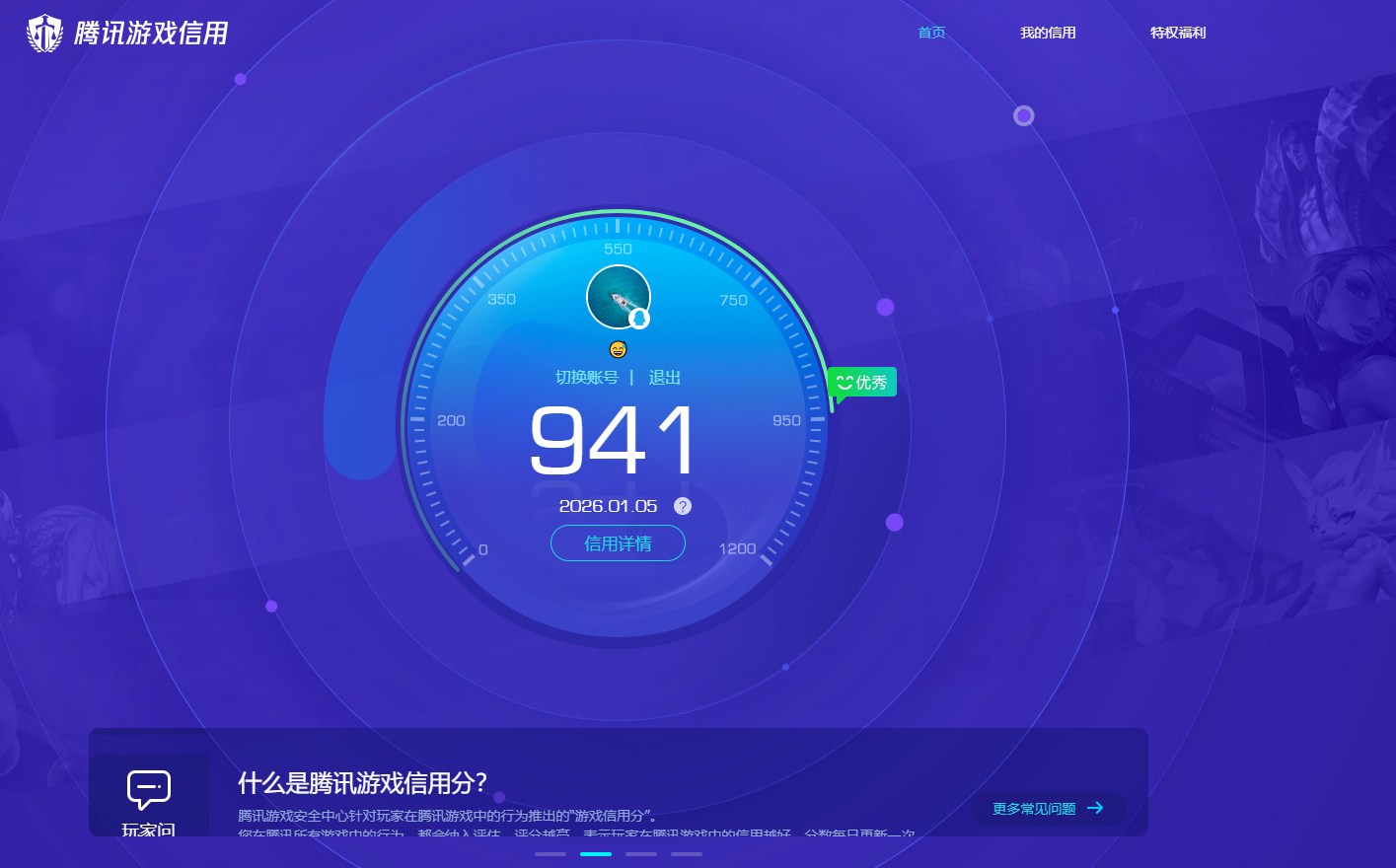Click the 350 gauge label
This screenshot has width=1396, height=868.
[501, 299]
